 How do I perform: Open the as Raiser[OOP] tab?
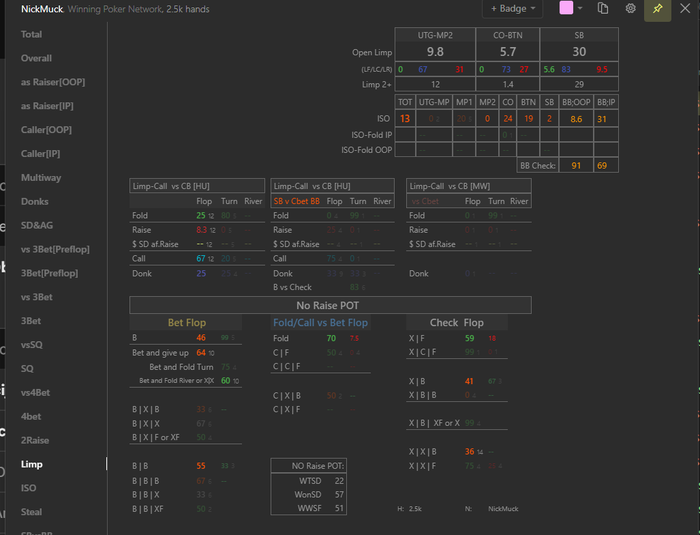(x=53, y=82)
